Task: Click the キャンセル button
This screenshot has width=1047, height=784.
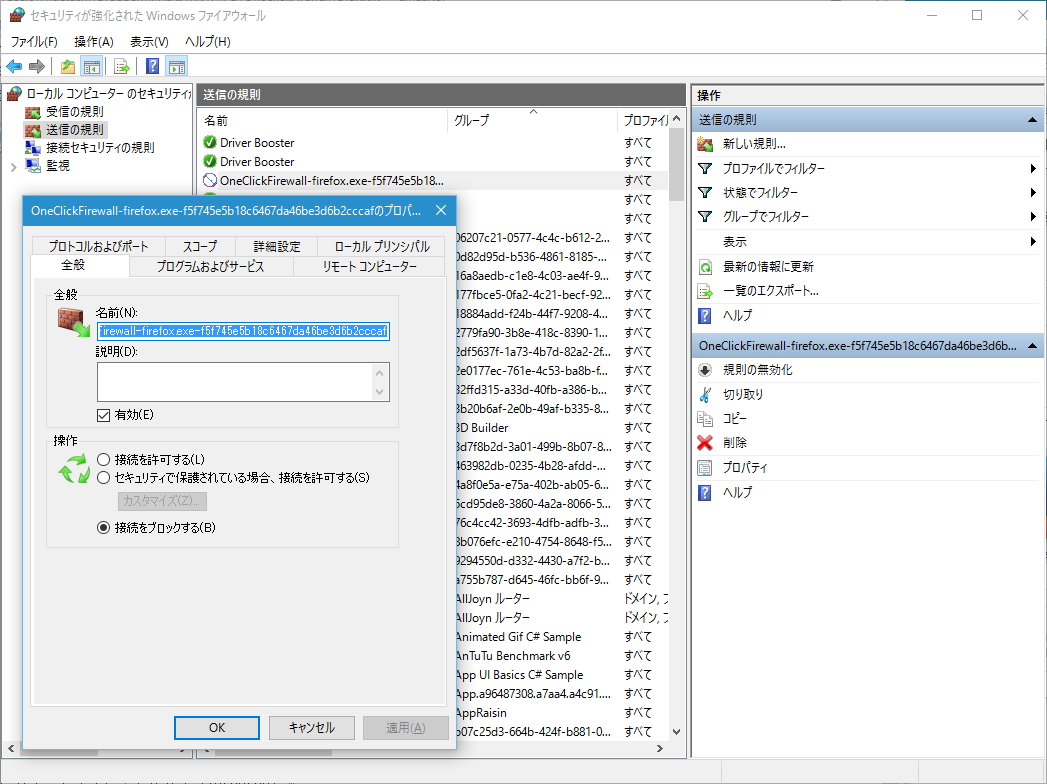Action: [x=312, y=728]
